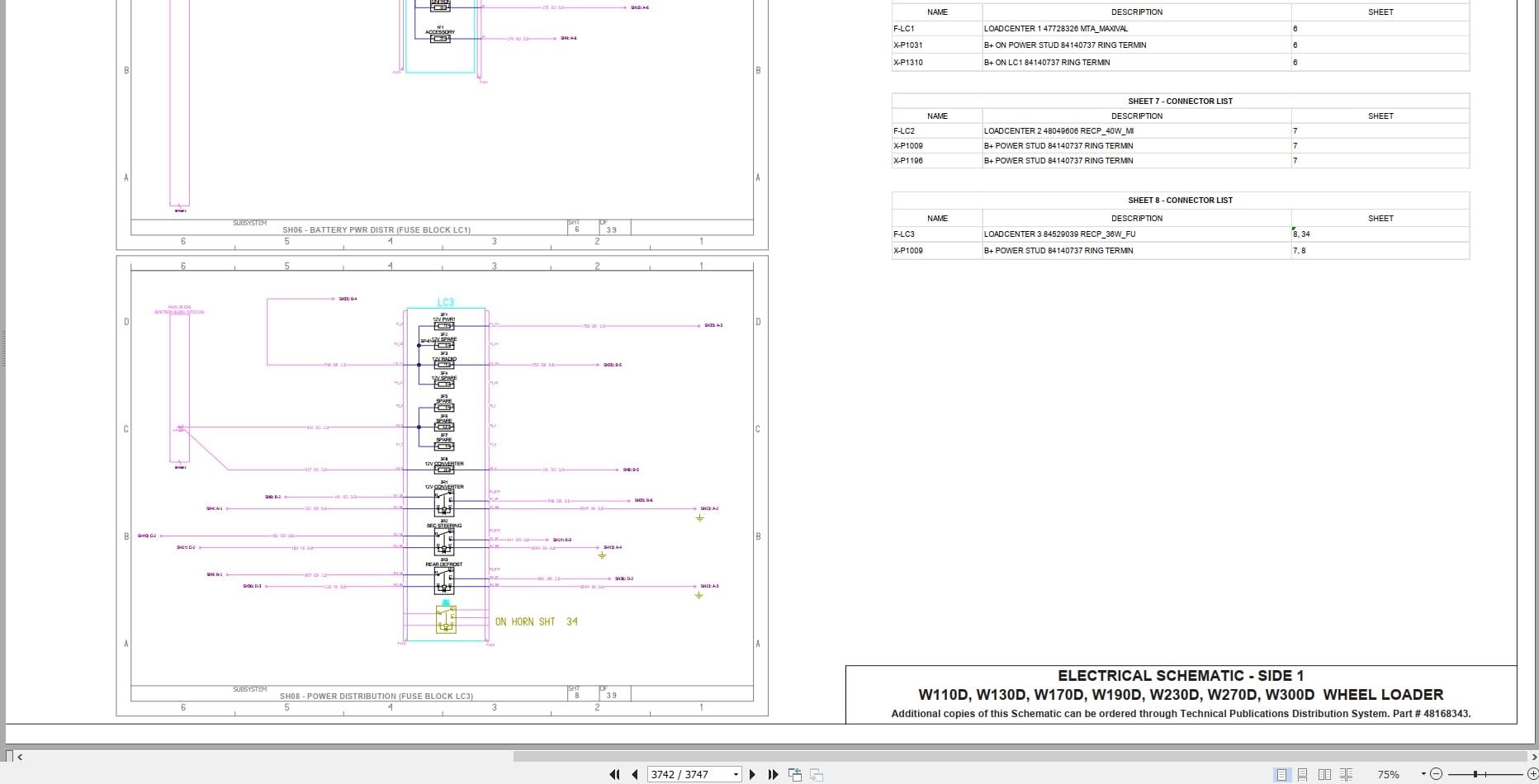The width and height of the screenshot is (1539, 784).
Task: Click the SEC STEERING relay label
Action: [x=444, y=526]
